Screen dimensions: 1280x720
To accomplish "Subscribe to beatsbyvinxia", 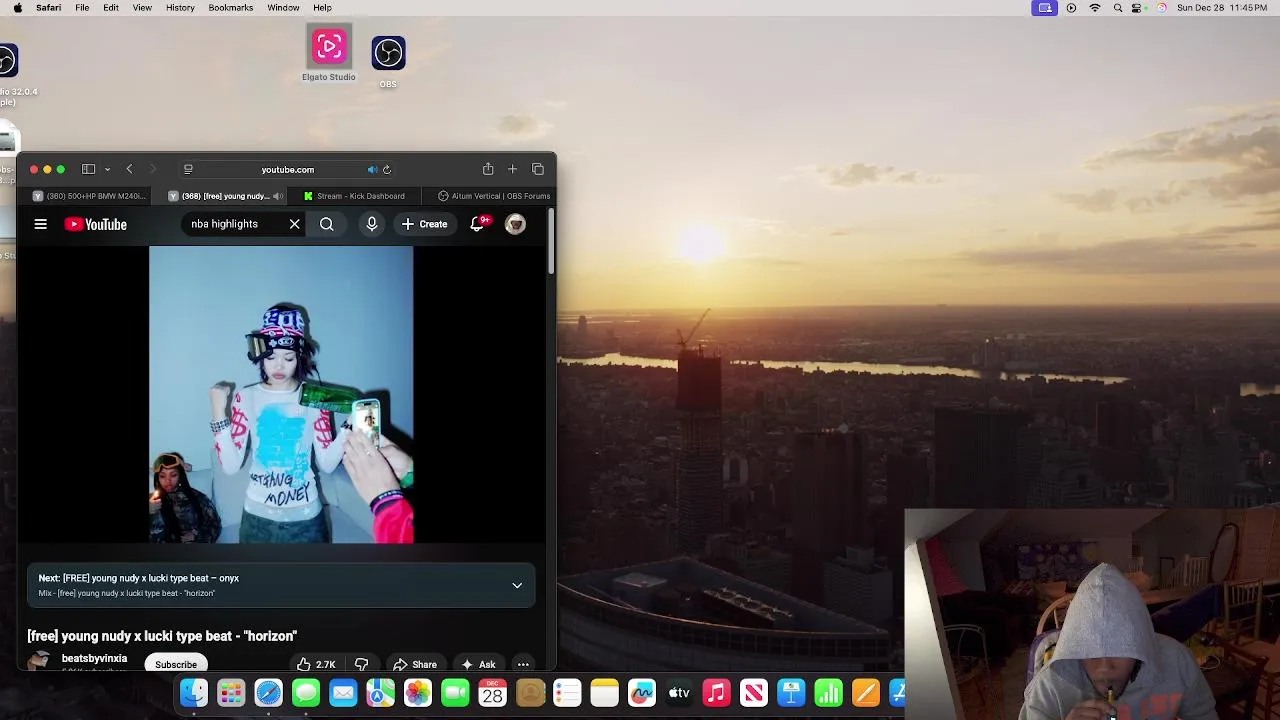I will [176, 664].
